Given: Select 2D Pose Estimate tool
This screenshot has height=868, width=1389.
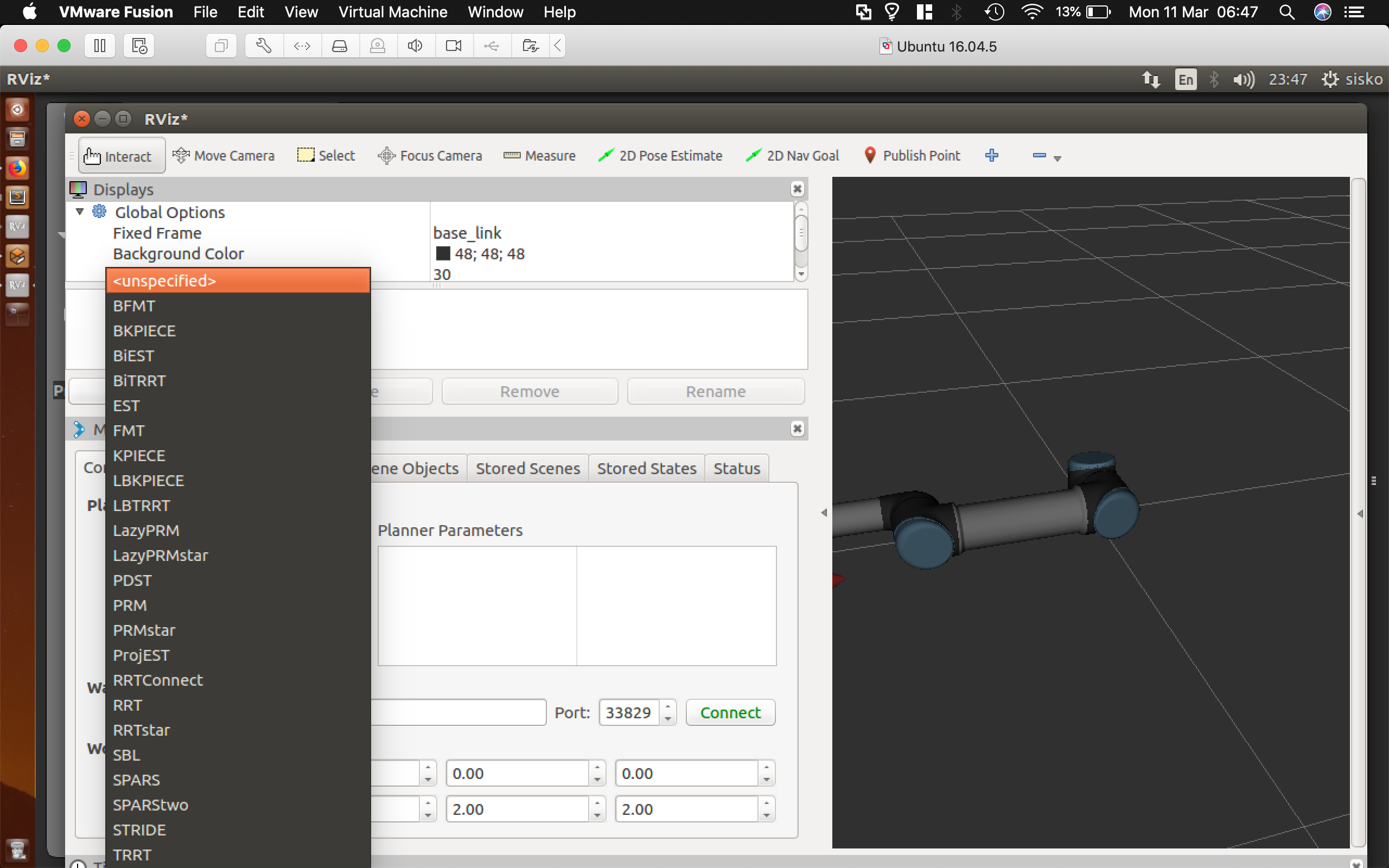Looking at the screenshot, I should [660, 155].
